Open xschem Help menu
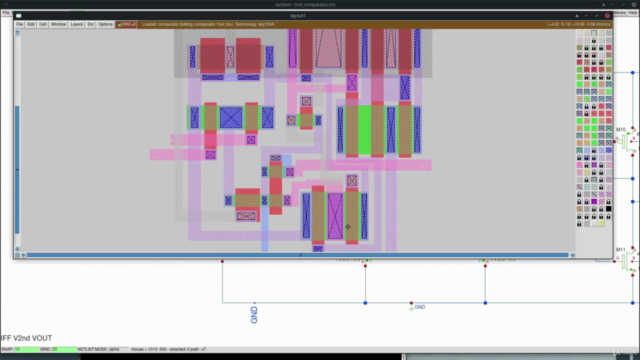 click(633, 13)
